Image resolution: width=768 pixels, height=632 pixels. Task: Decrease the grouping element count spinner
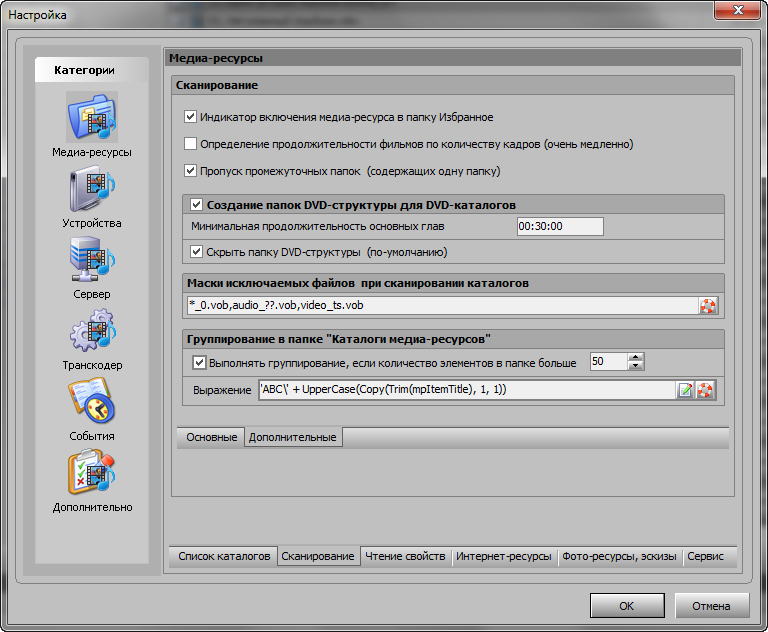(x=636, y=366)
